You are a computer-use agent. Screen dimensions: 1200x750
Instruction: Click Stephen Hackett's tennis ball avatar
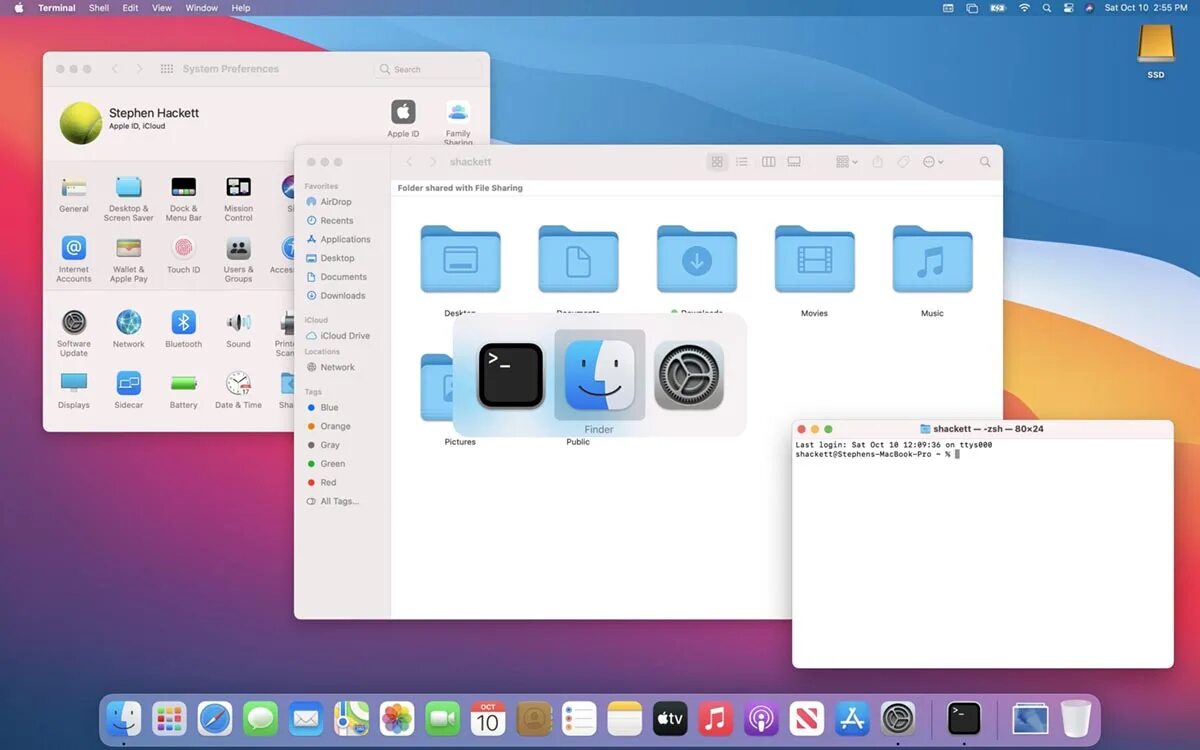coord(81,123)
